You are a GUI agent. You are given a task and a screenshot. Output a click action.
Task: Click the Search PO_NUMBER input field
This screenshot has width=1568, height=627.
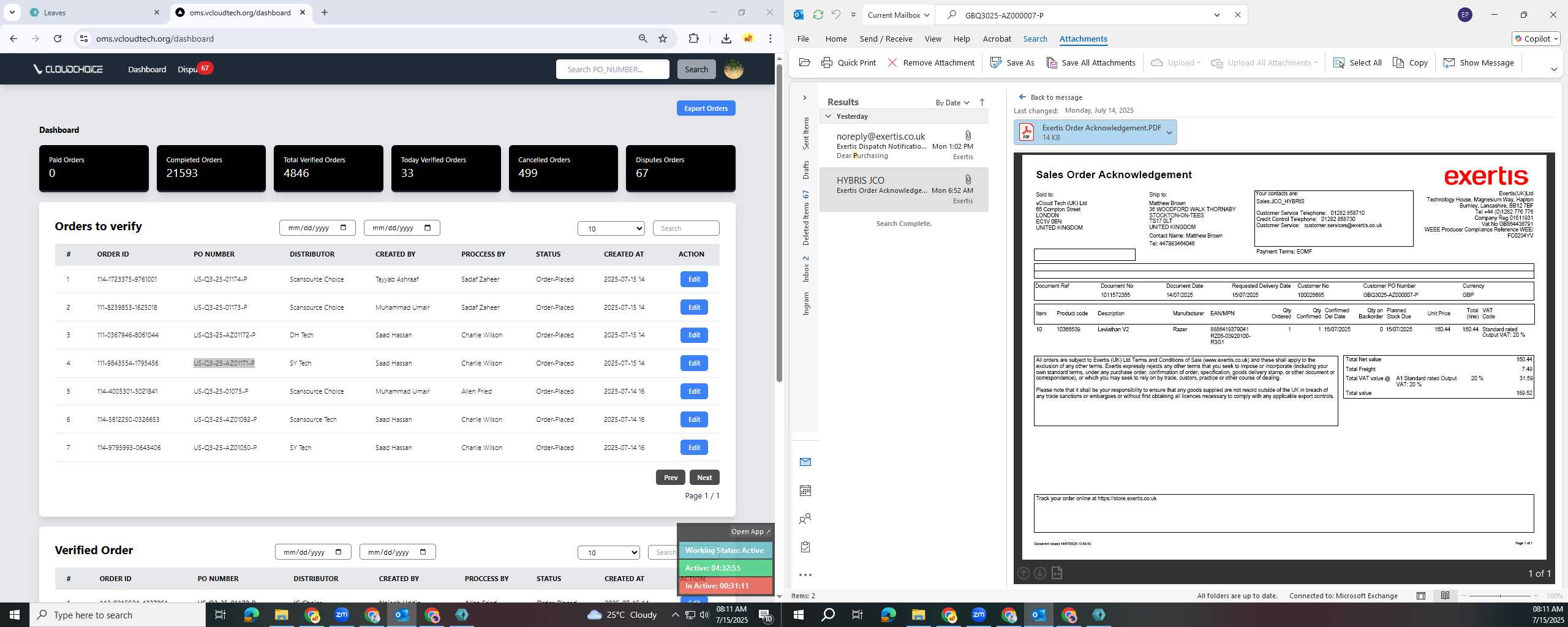point(612,69)
